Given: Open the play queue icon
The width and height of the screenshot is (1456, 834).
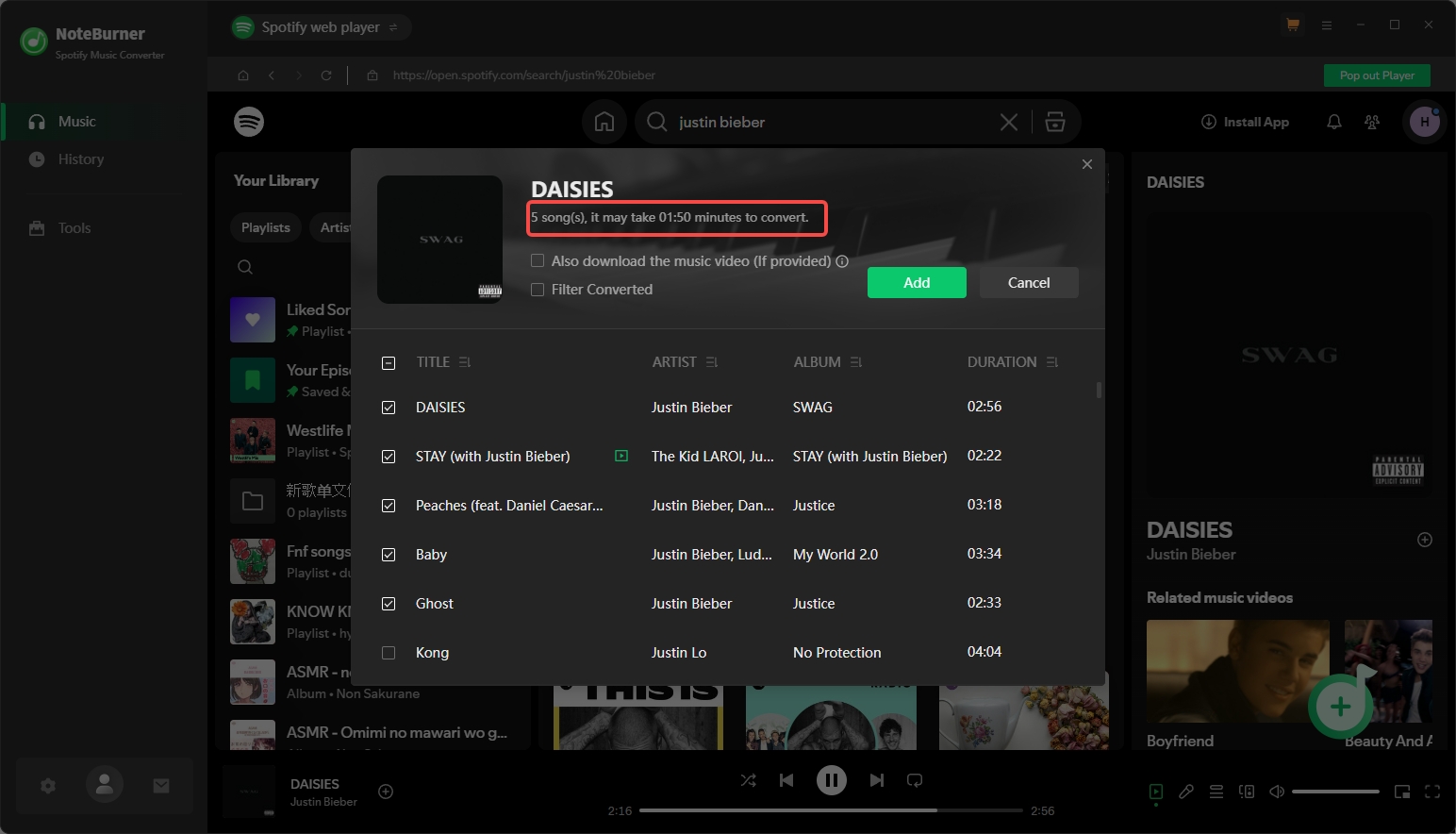Looking at the screenshot, I should coord(1216,792).
